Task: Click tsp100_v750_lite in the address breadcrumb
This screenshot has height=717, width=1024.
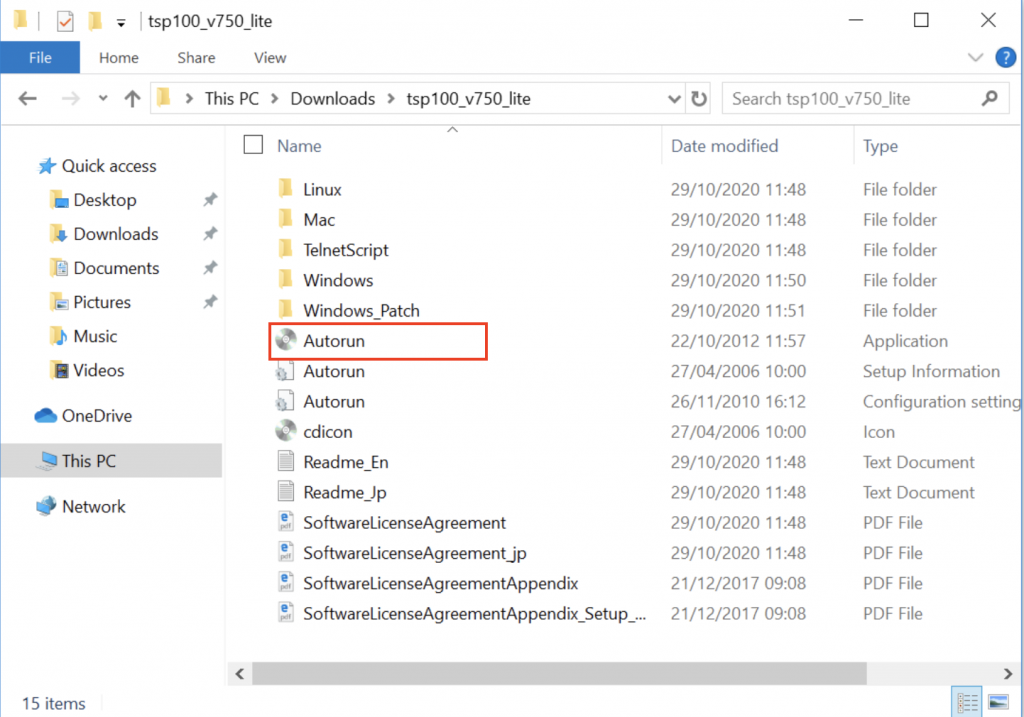Action: click(x=468, y=99)
